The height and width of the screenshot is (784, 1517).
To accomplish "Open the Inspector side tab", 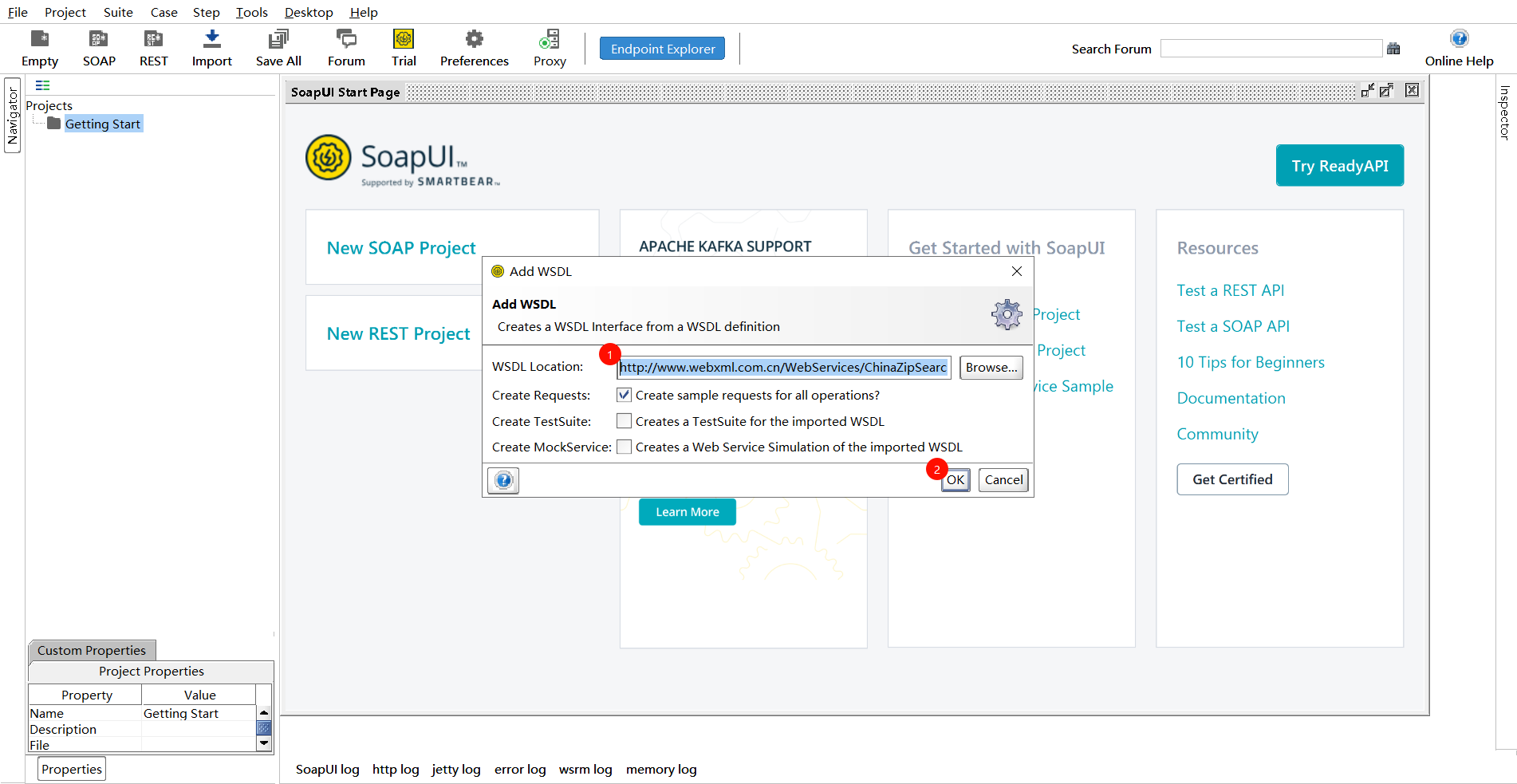I will [x=1505, y=112].
